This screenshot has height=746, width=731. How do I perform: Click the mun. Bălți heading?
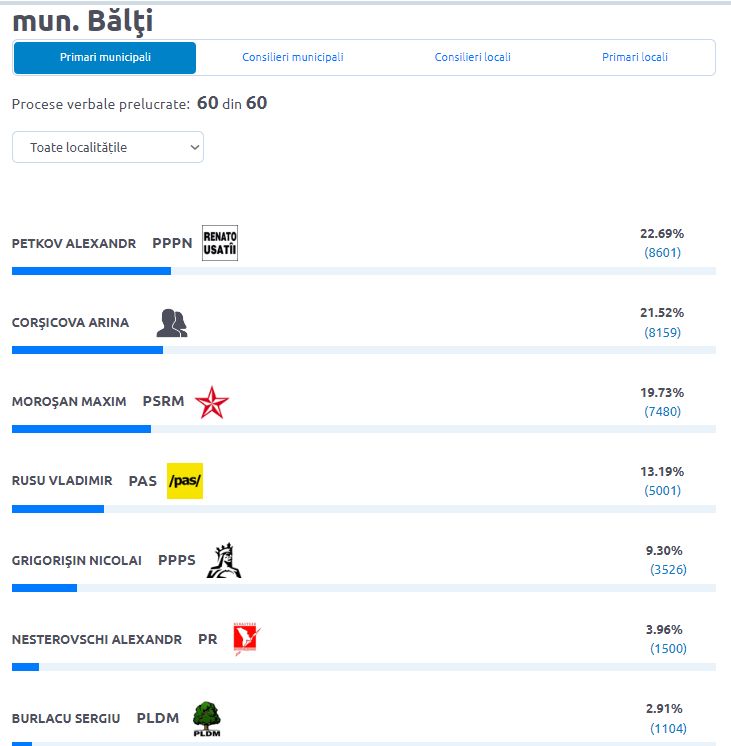(83, 21)
